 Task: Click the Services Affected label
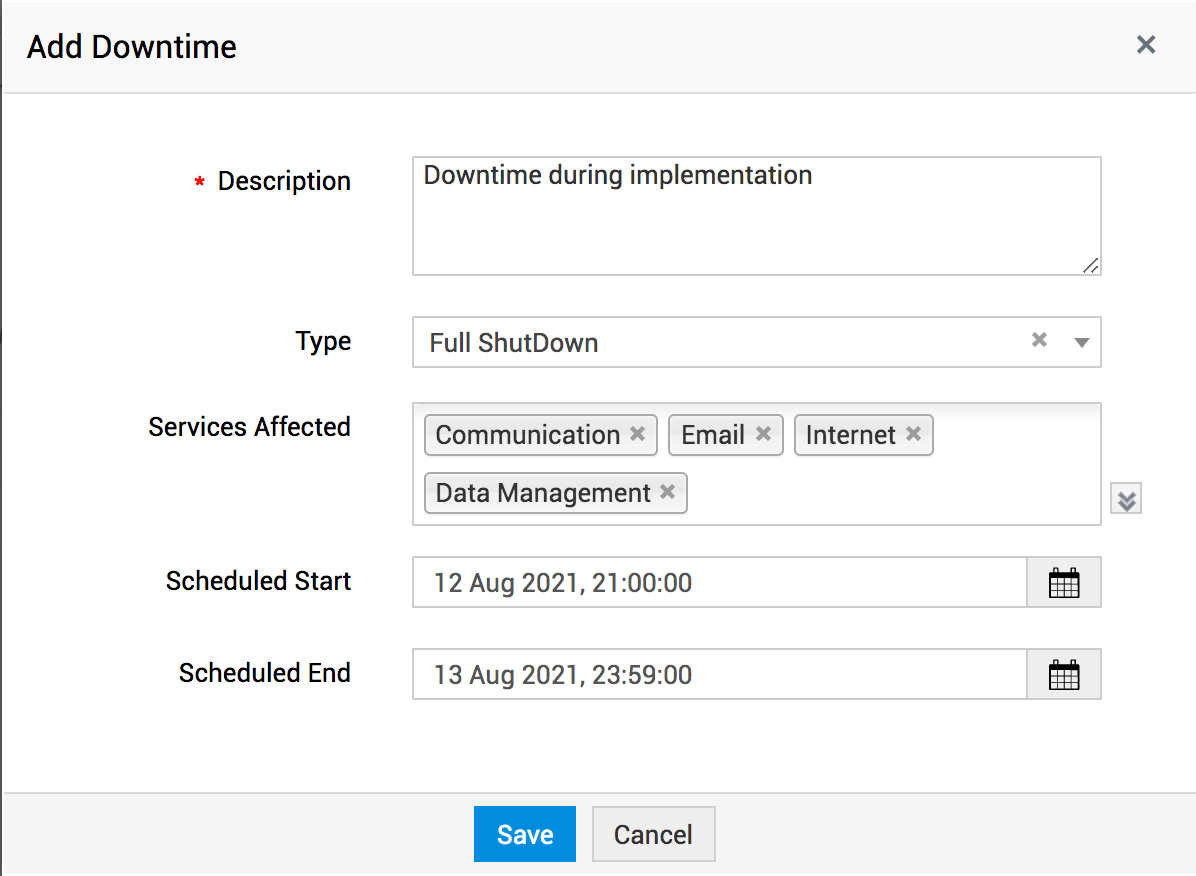pyautogui.click(x=249, y=427)
